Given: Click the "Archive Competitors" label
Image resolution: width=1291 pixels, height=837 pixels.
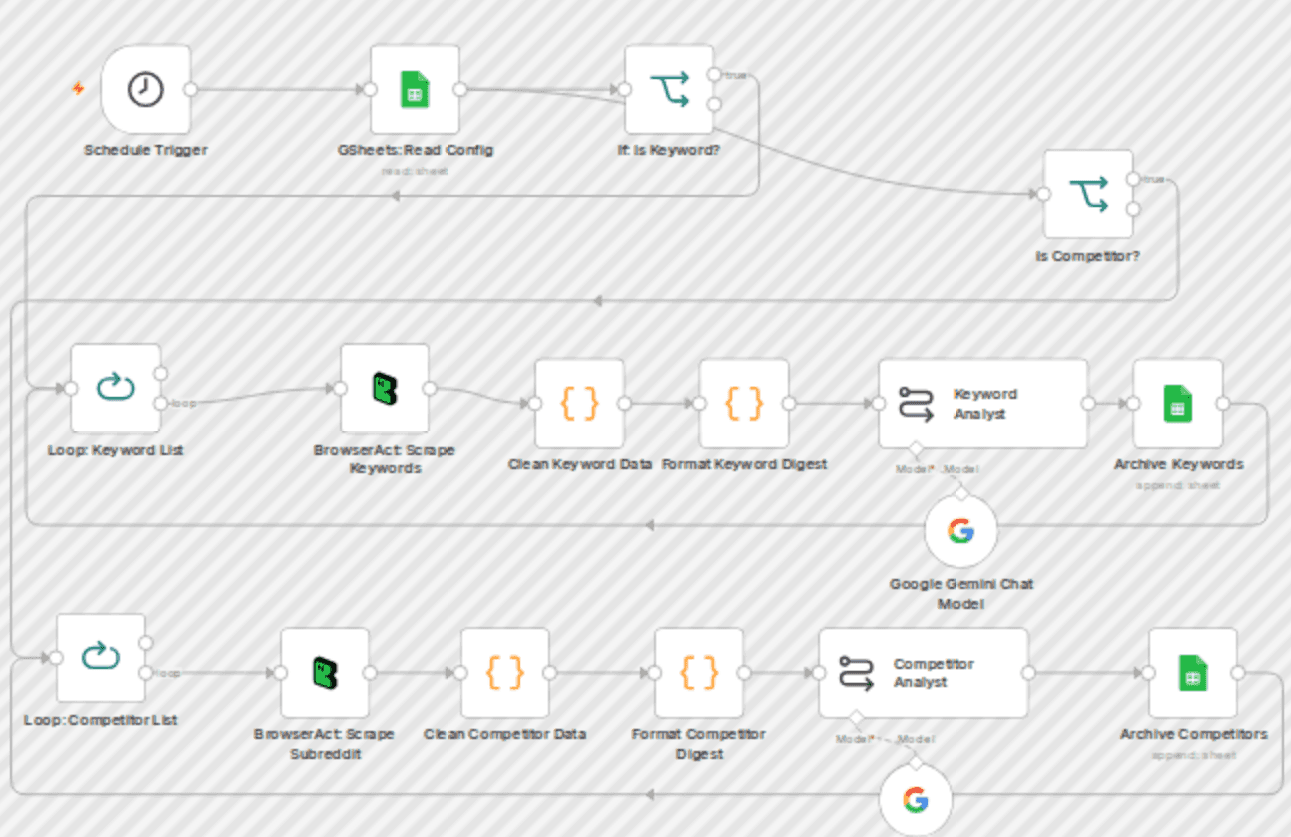Looking at the screenshot, I should (1194, 734).
